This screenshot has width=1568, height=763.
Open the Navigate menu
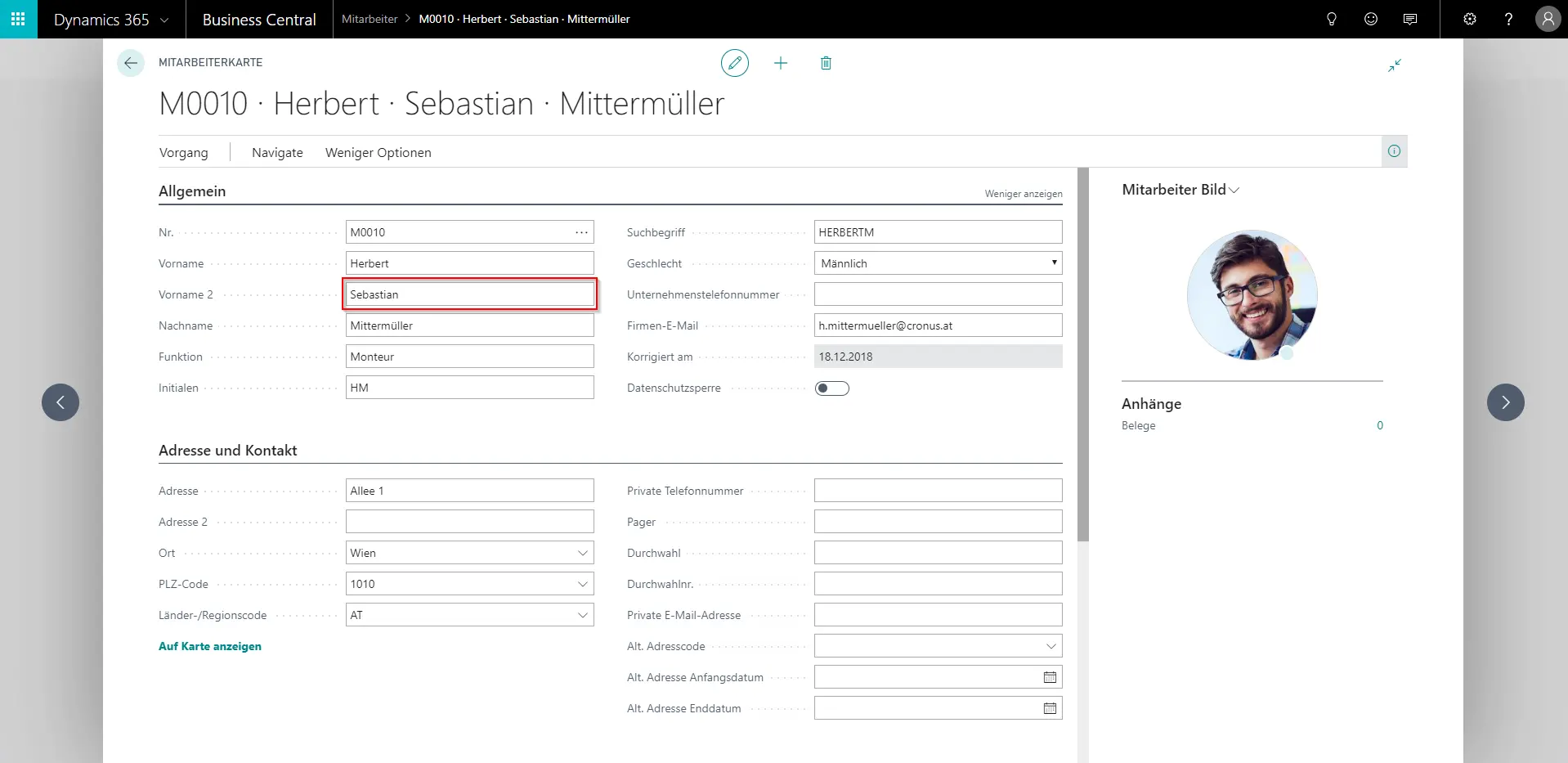click(277, 153)
